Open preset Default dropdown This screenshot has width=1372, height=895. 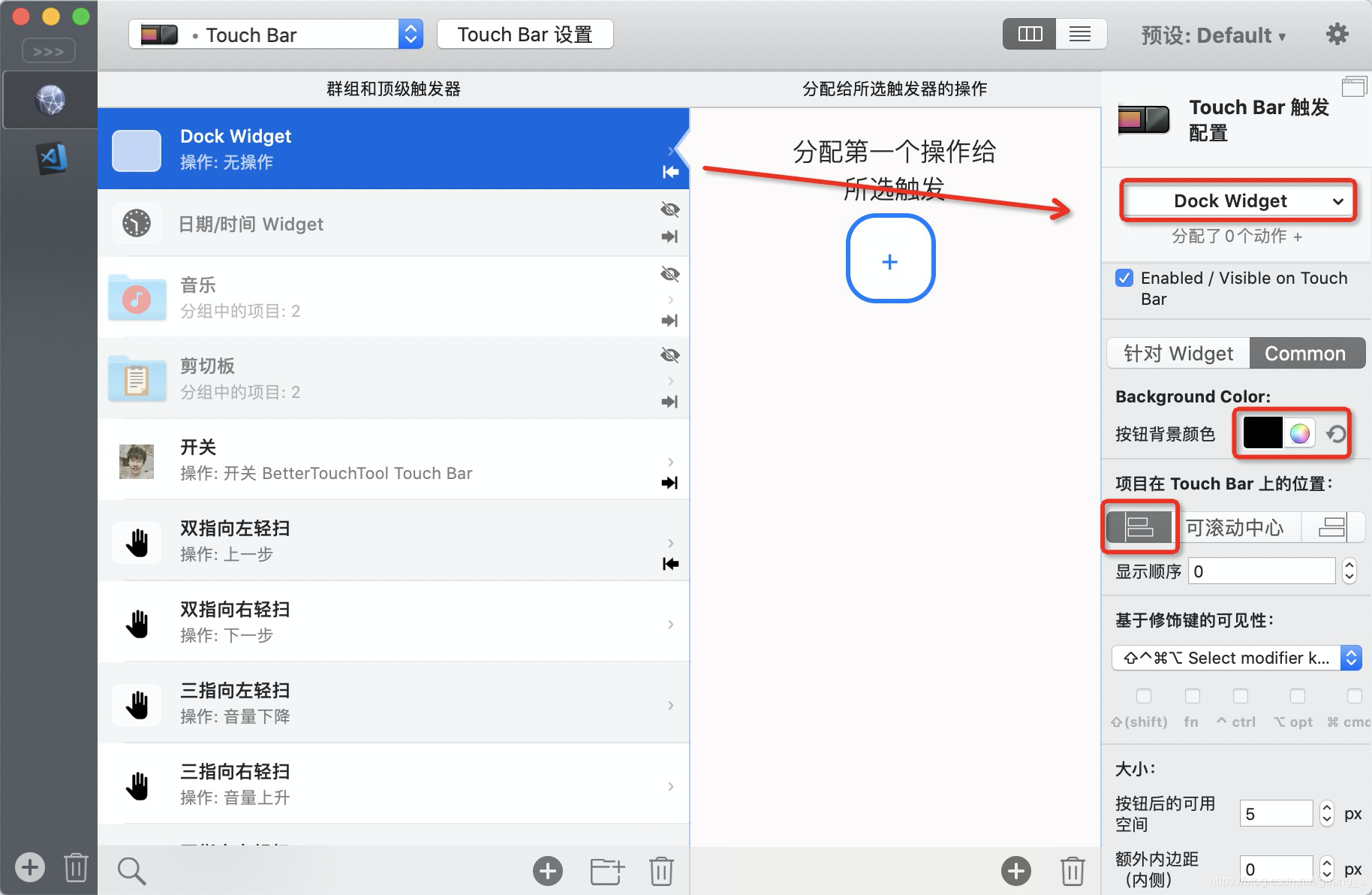pos(1214,35)
